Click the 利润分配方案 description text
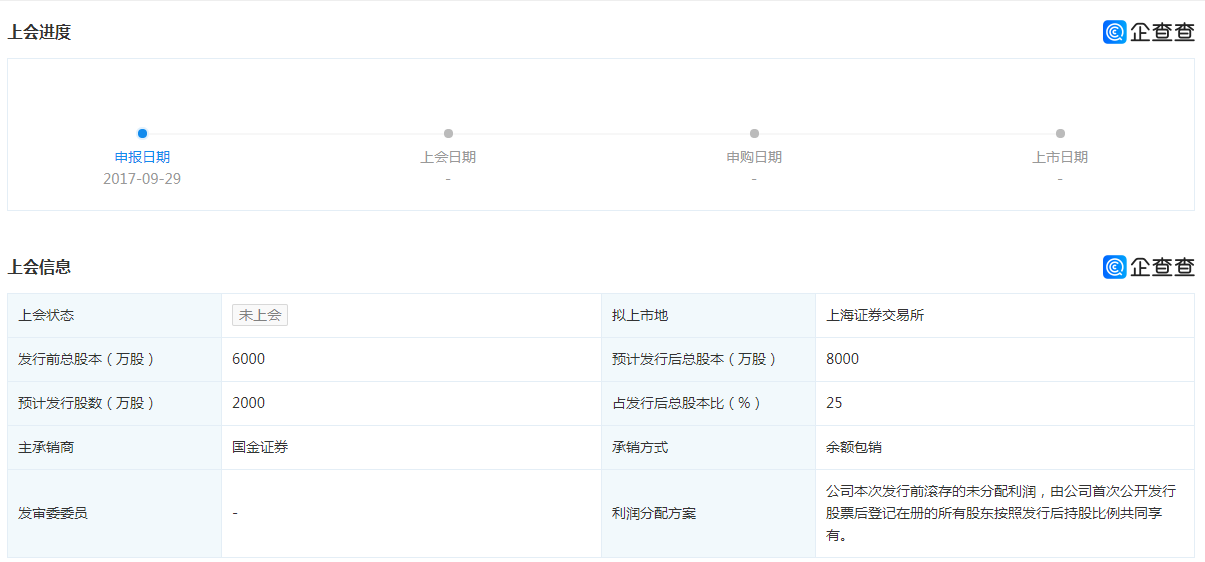The height and width of the screenshot is (562, 1205). 1000,513
